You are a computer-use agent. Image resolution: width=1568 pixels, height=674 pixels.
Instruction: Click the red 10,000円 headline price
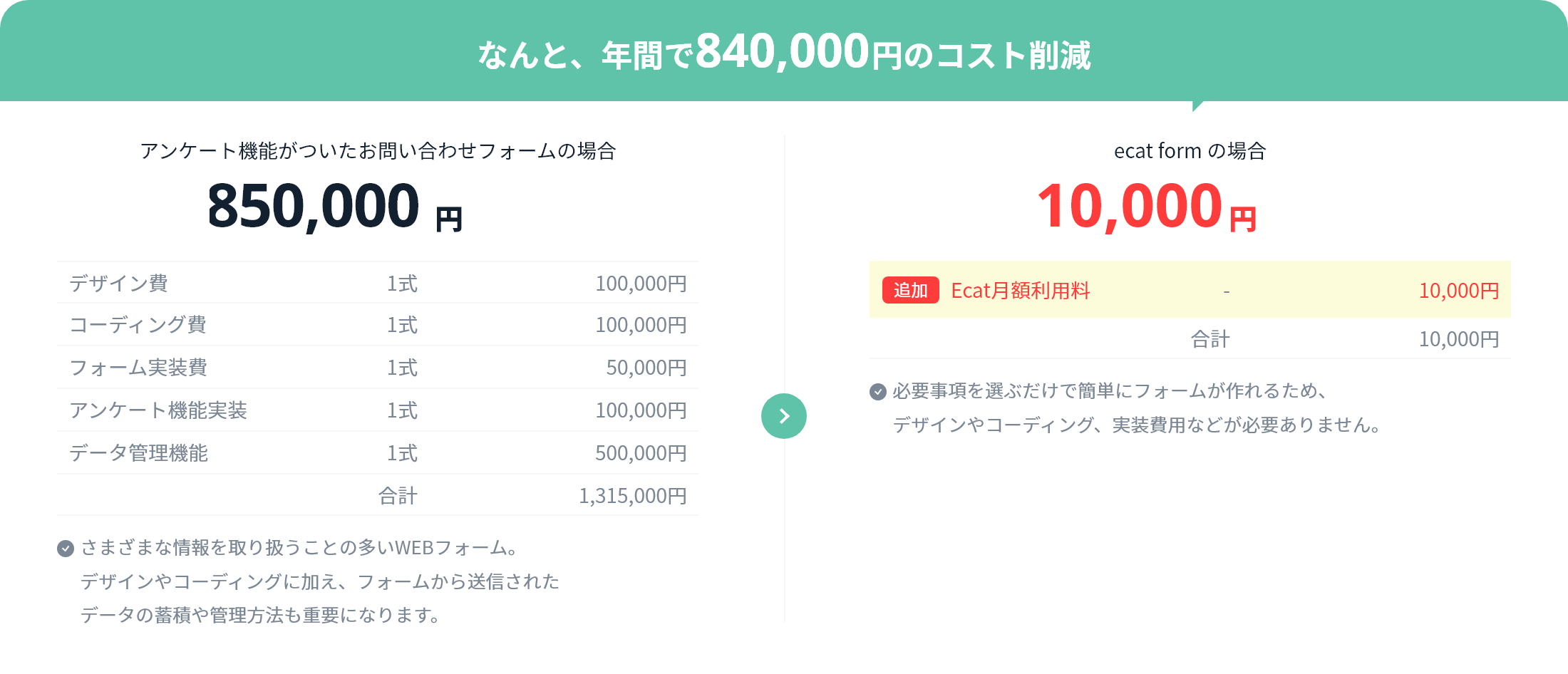pyautogui.click(x=1147, y=206)
